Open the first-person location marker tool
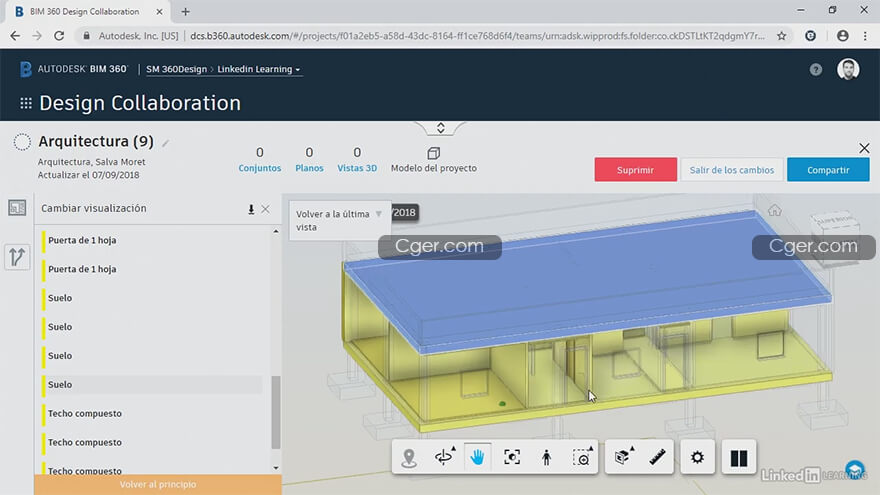 point(409,457)
